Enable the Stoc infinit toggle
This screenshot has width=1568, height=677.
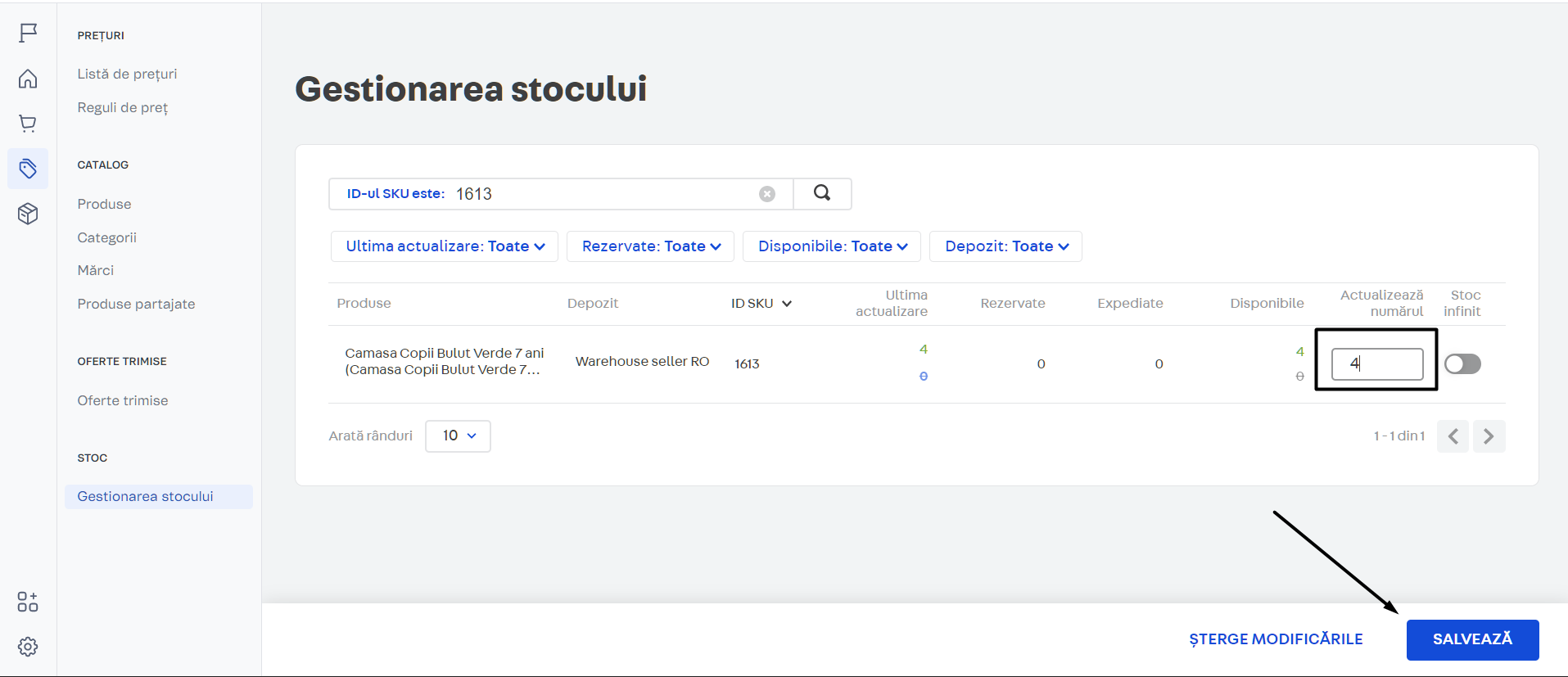1462,363
